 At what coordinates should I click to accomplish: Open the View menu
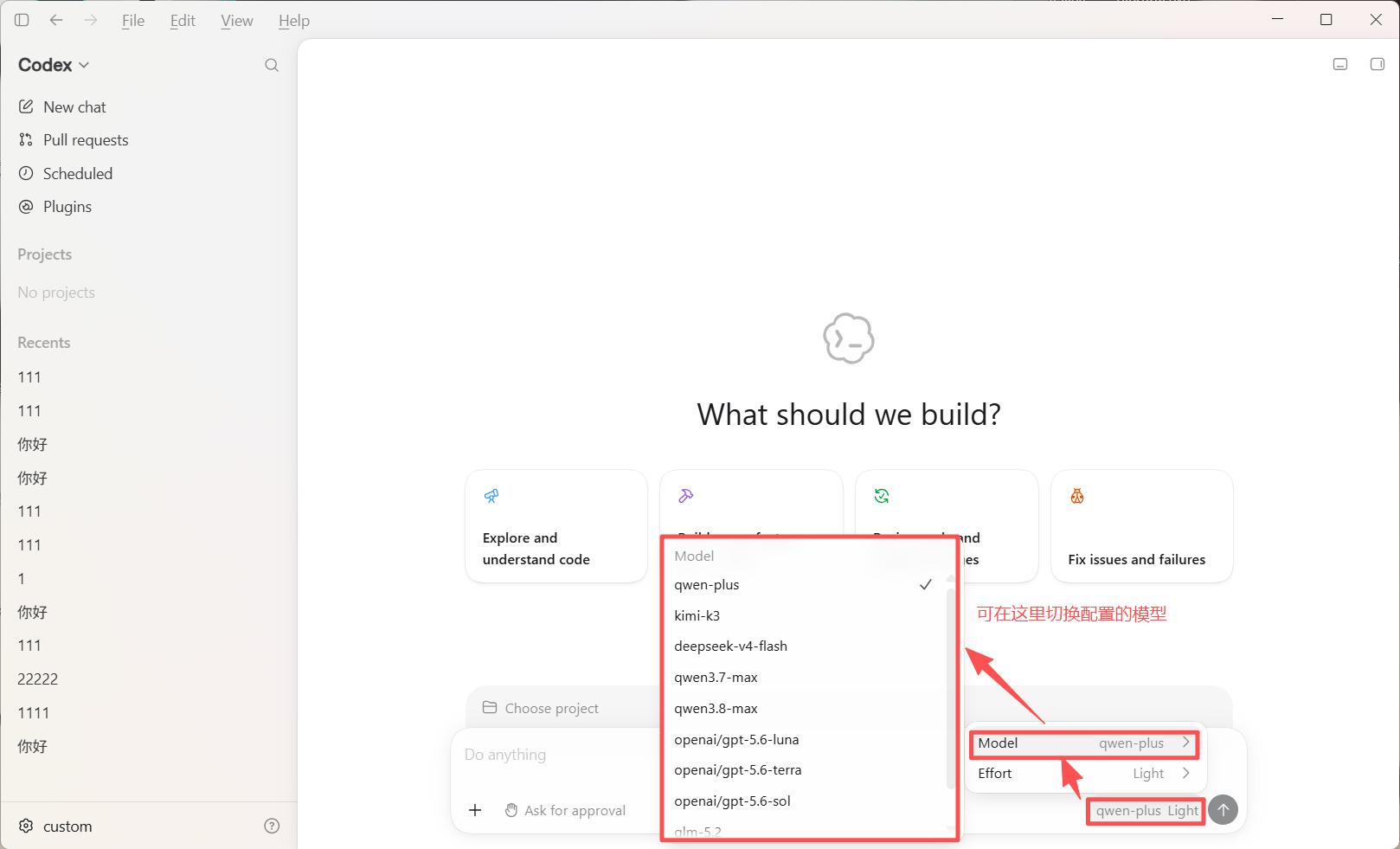point(237,21)
